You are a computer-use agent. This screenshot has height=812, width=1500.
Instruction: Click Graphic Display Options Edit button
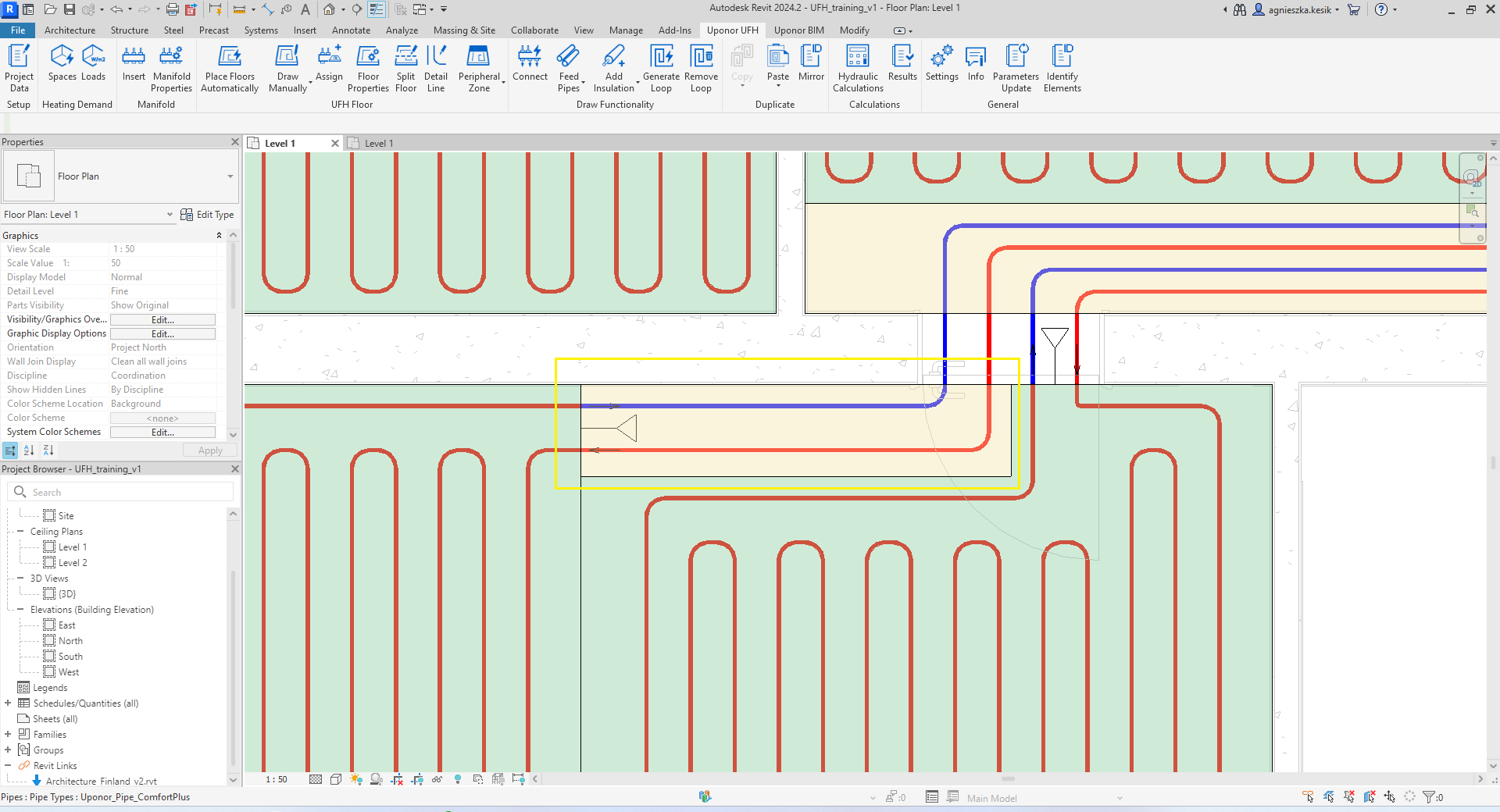pyautogui.click(x=162, y=334)
